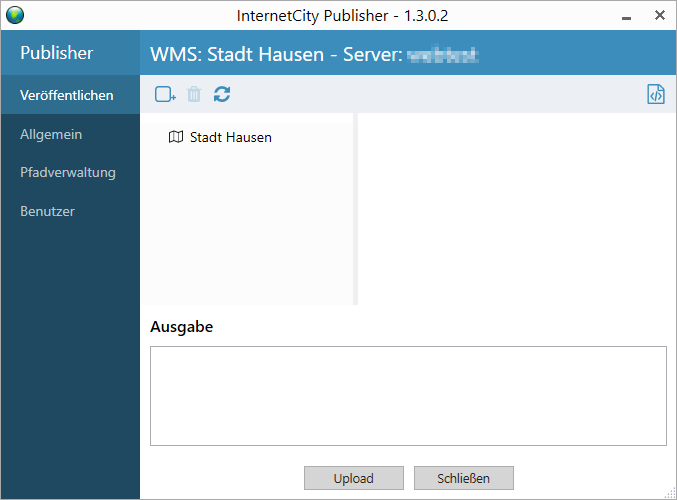
Task: Refresh the list with the sync icon
Action: (222, 94)
